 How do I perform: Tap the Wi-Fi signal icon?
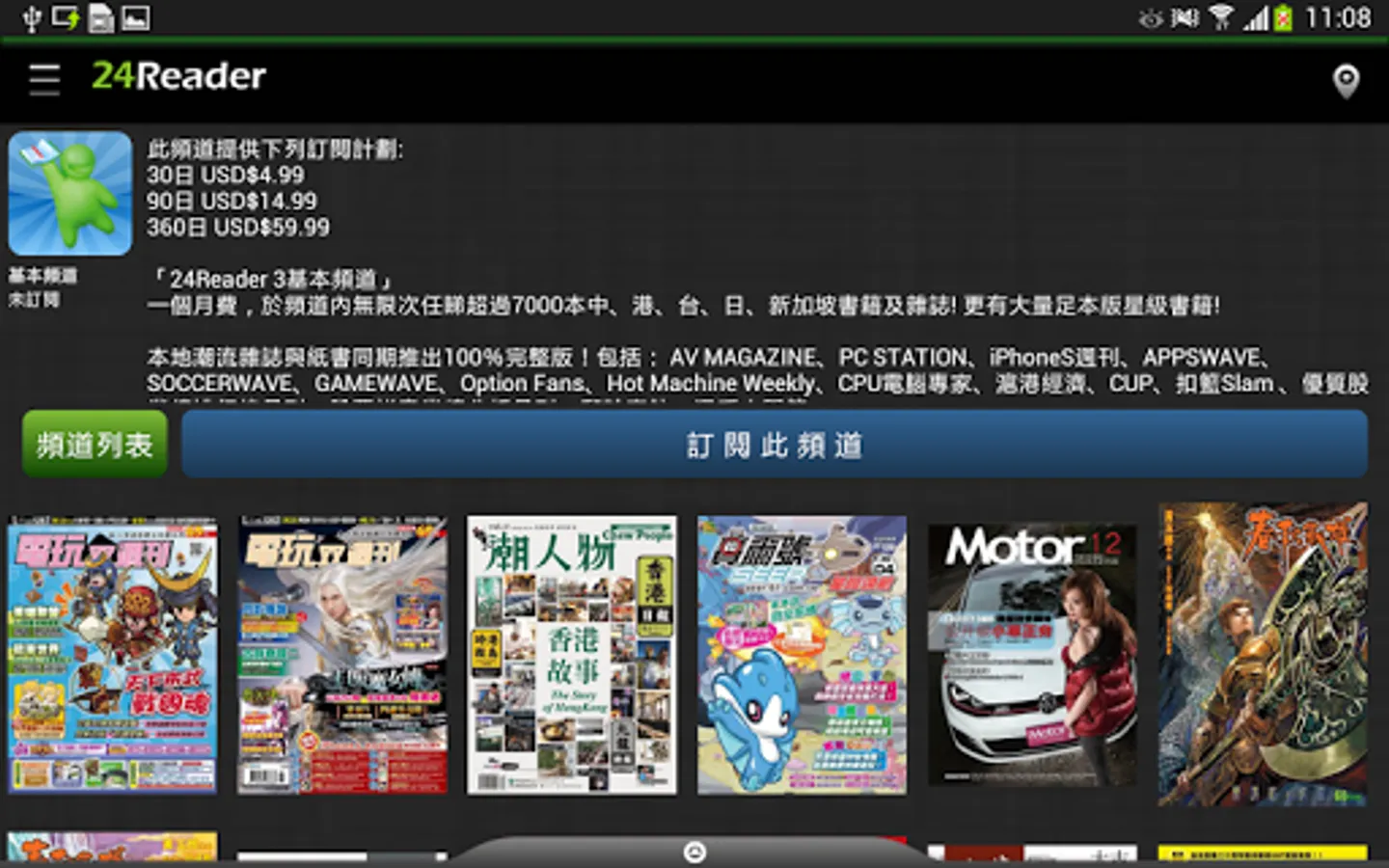coord(1221,17)
